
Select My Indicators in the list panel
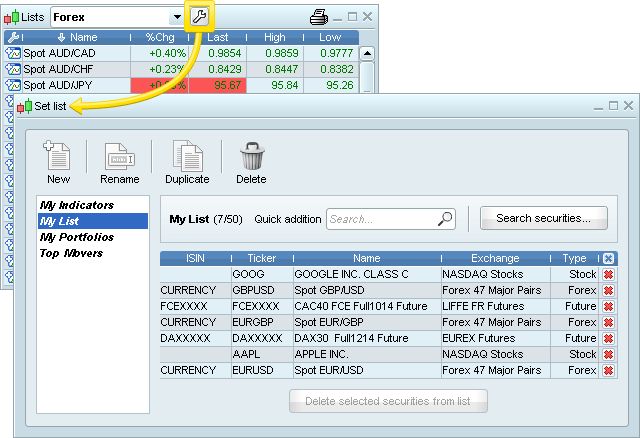coord(76,205)
